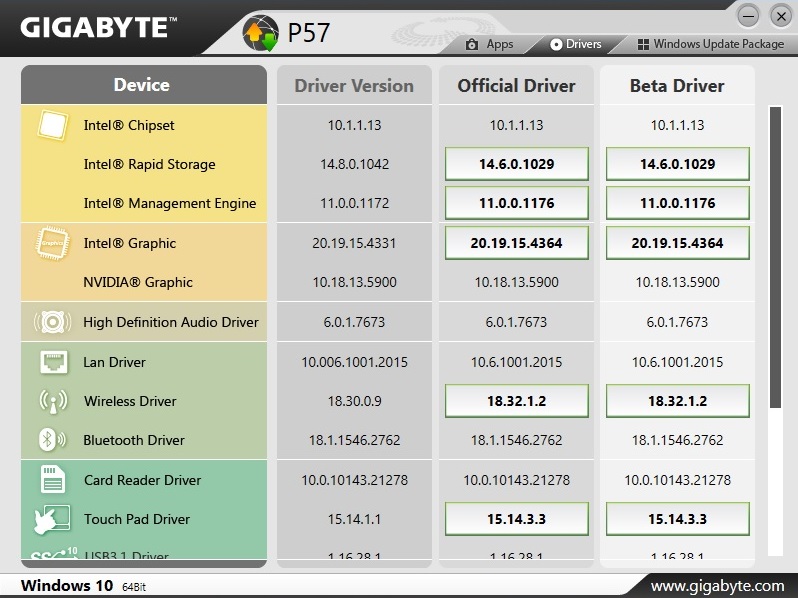Click the Bluetooth Driver icon

coord(52,439)
